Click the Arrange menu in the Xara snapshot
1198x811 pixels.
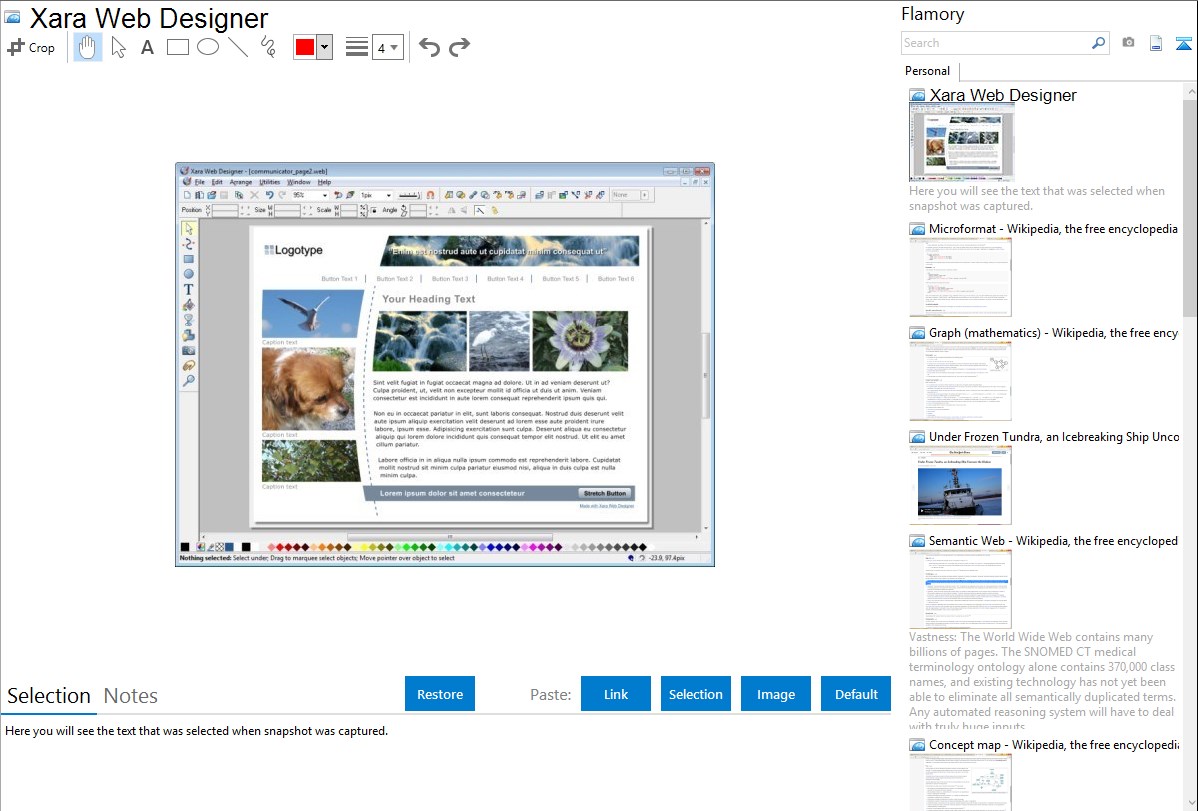241,182
